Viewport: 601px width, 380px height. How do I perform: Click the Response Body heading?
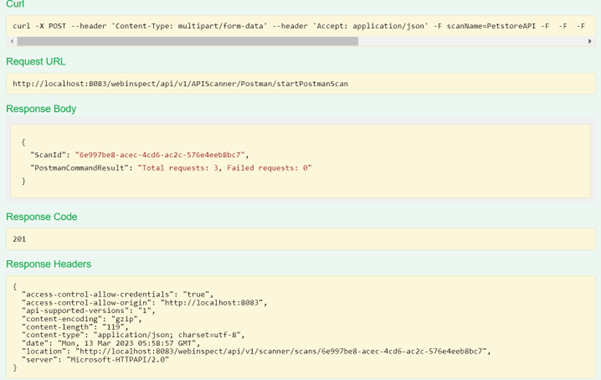(41, 109)
